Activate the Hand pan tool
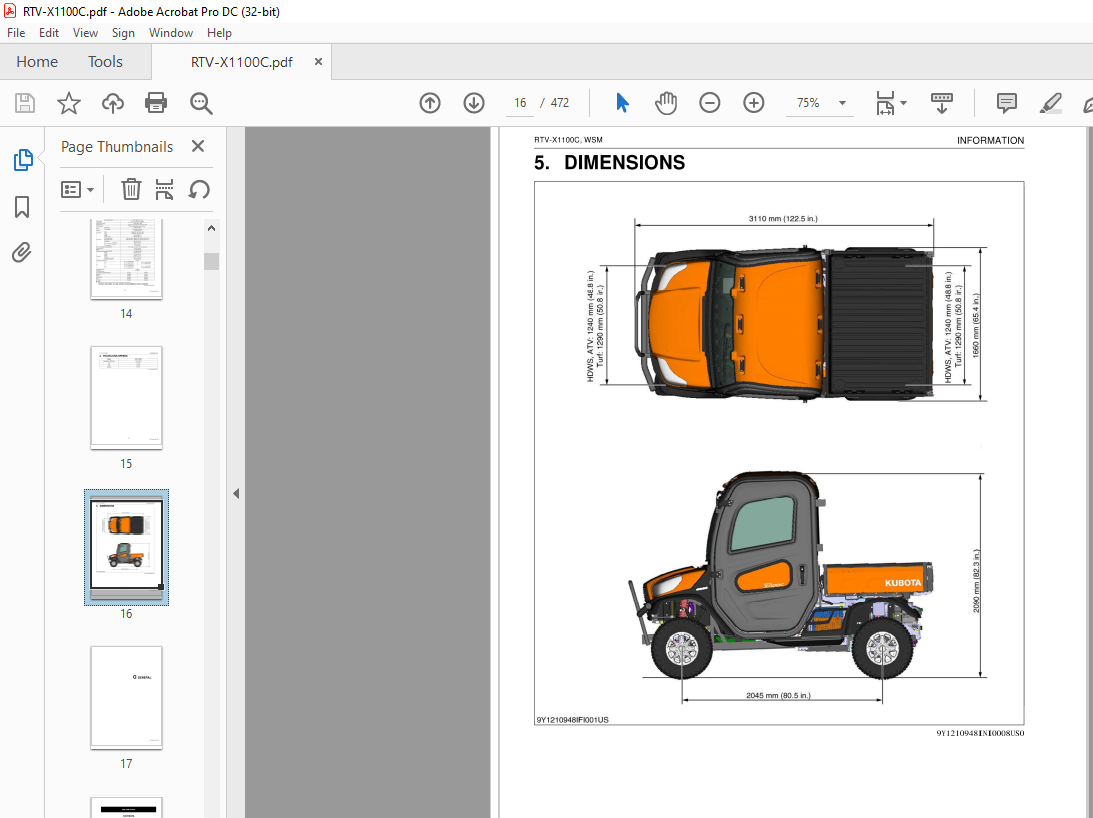 pos(666,103)
